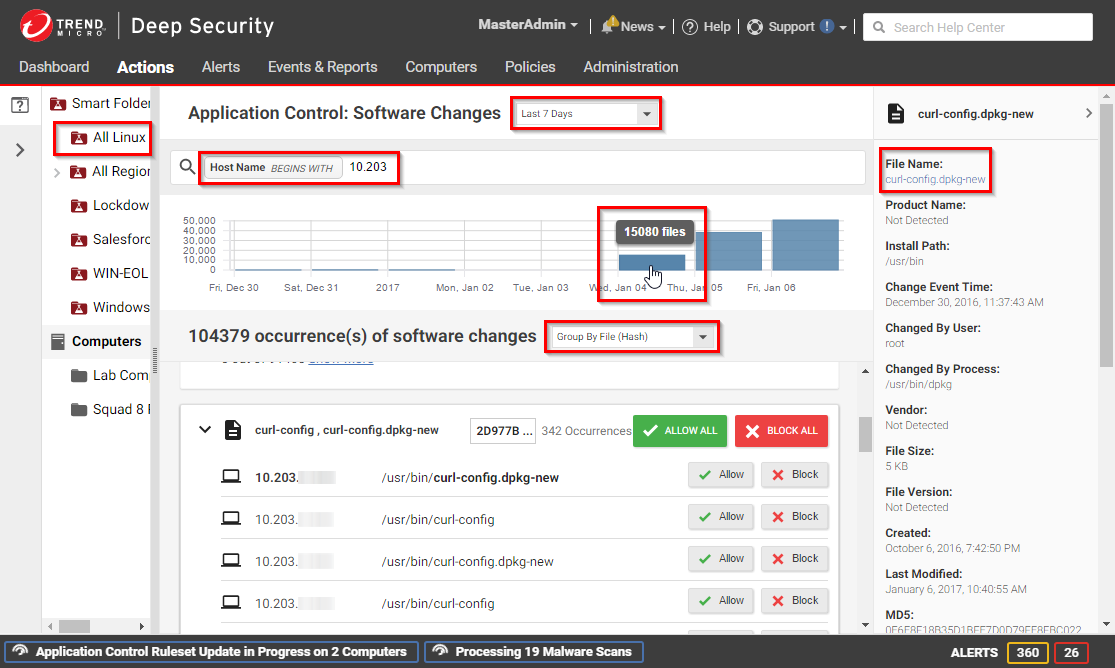Screen dimensions: 1115x668
Task: Open the Support globe icon menu
Action: pyautogui.click(x=753, y=26)
